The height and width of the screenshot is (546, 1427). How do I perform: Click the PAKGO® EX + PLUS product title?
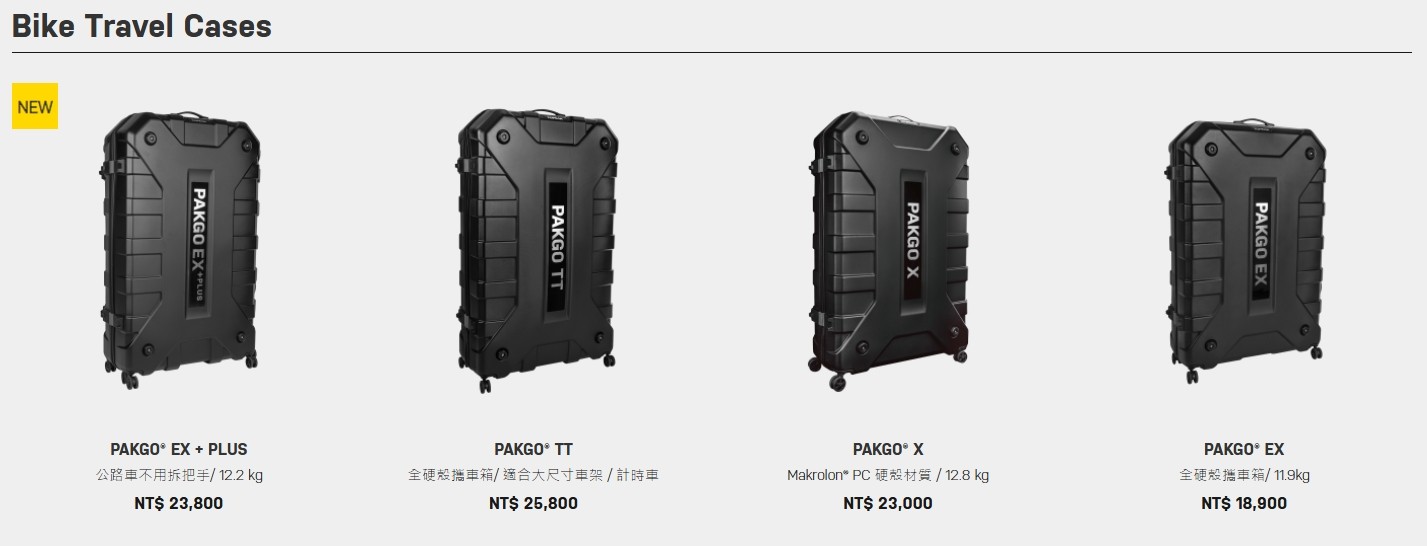tap(179, 449)
